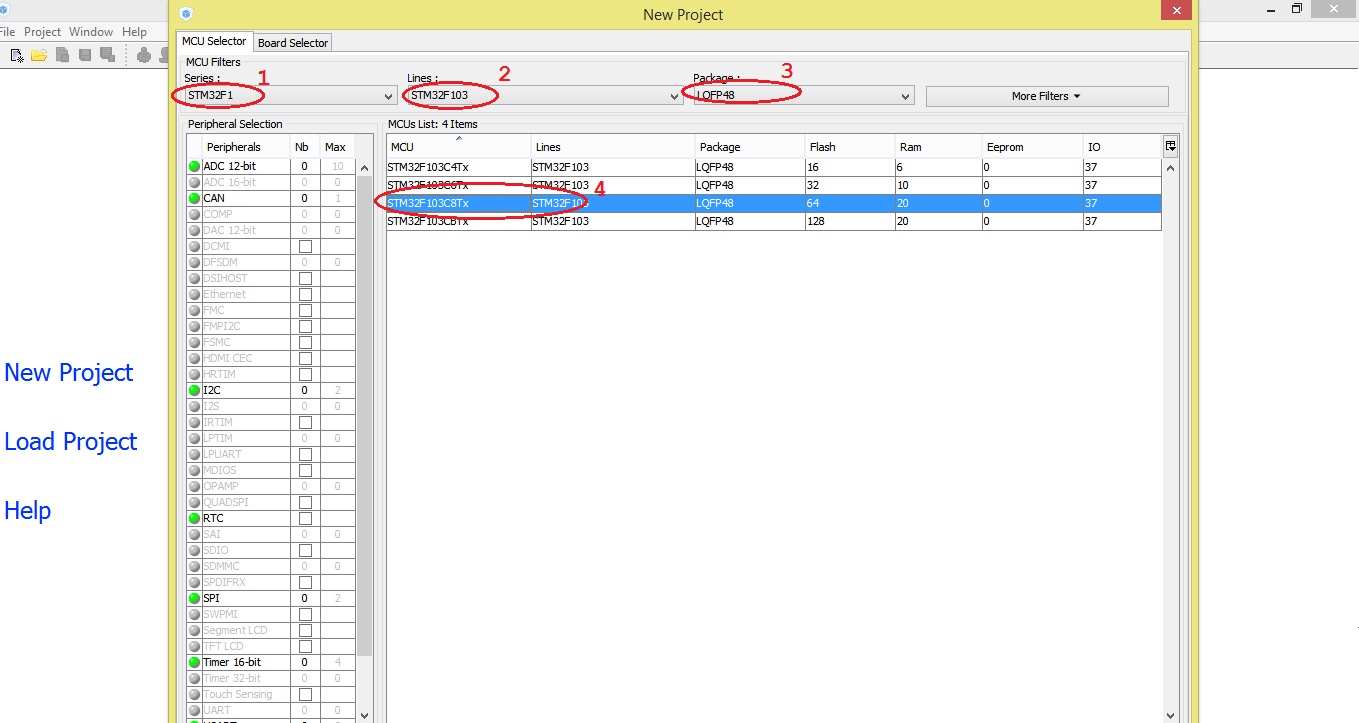The height and width of the screenshot is (723, 1359).
Task: Click the peripheral list scroll-up arrow
Action: pyautogui.click(x=364, y=166)
